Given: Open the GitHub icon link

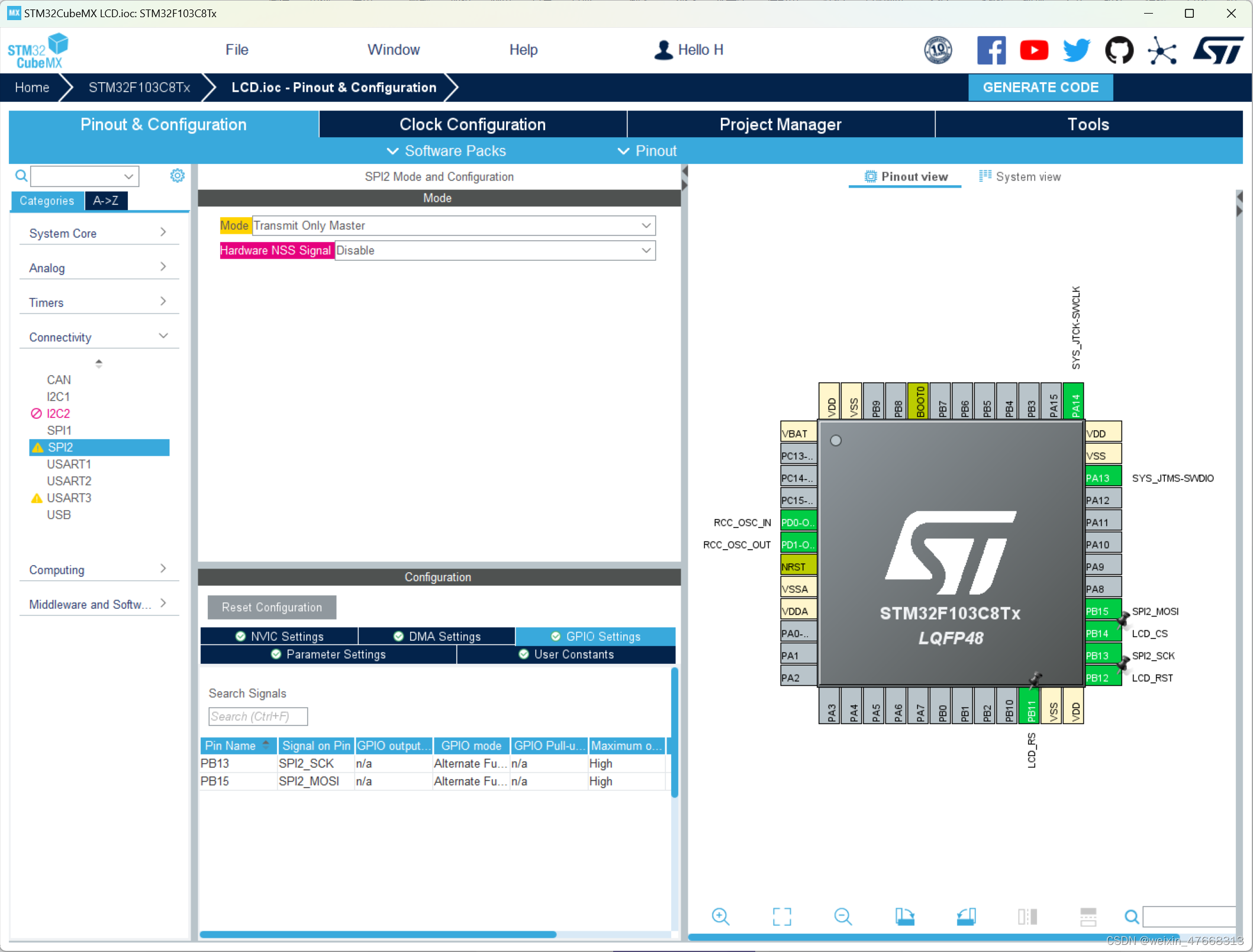Looking at the screenshot, I should point(1119,50).
